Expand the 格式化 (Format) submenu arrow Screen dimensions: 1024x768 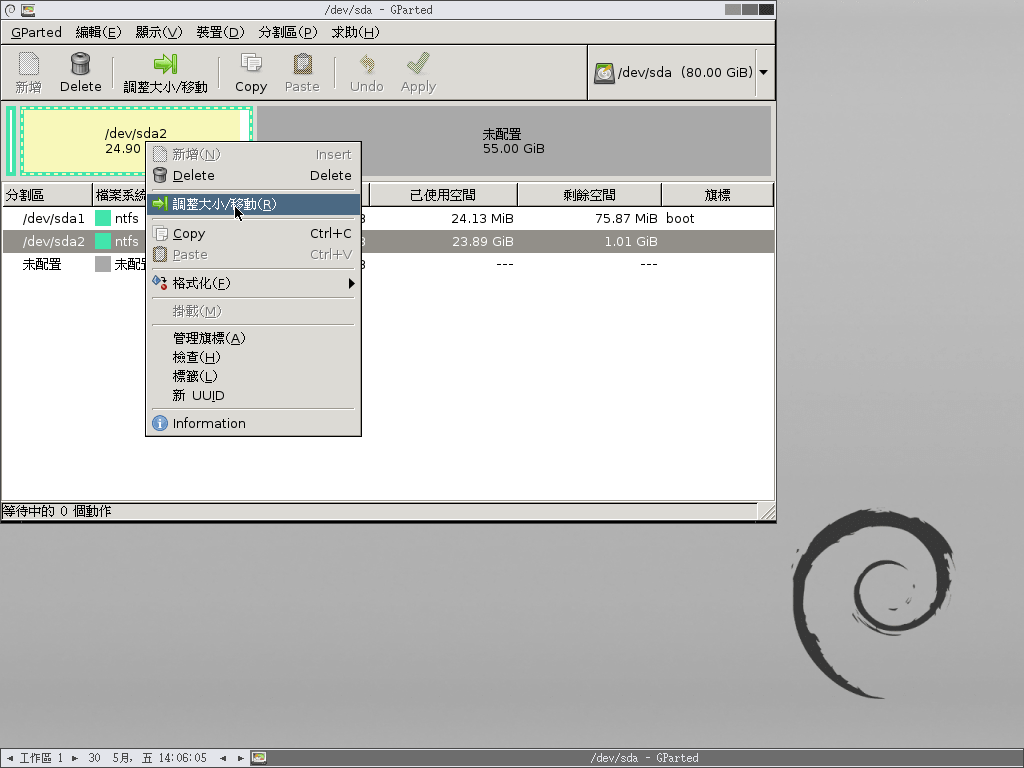[351, 283]
